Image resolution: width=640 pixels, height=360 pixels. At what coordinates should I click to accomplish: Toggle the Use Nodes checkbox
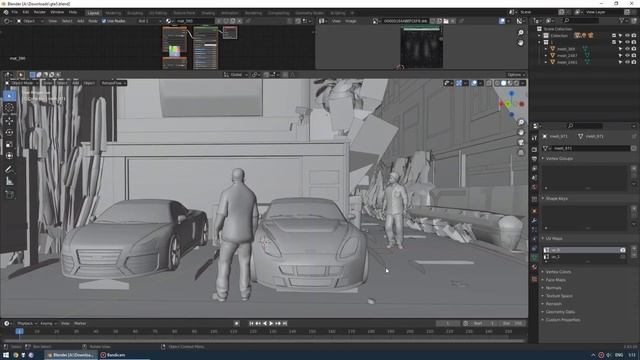pos(104,21)
